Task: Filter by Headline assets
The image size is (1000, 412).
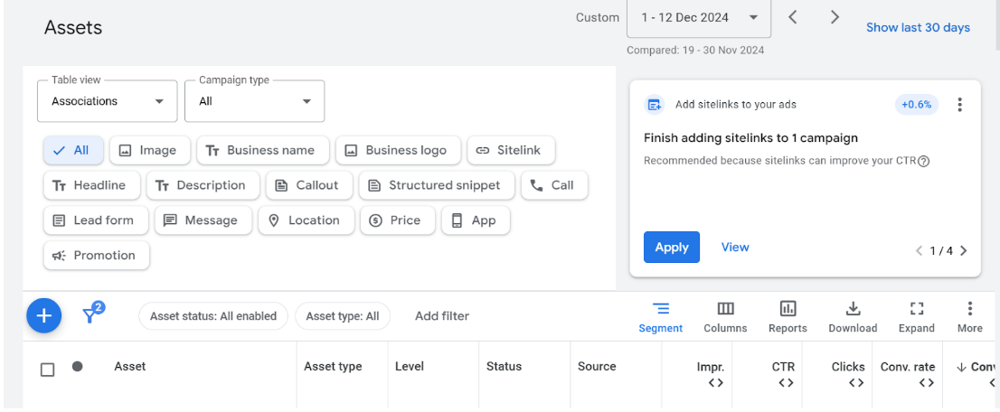Action: (x=91, y=186)
